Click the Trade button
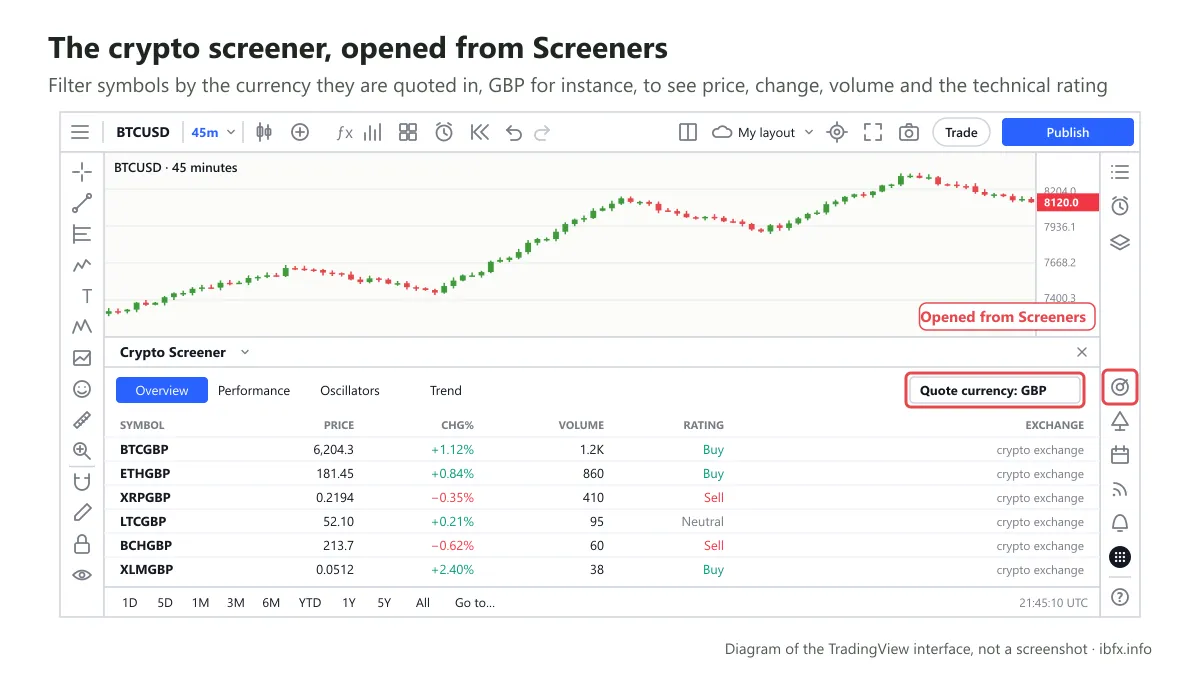 pos(961,132)
